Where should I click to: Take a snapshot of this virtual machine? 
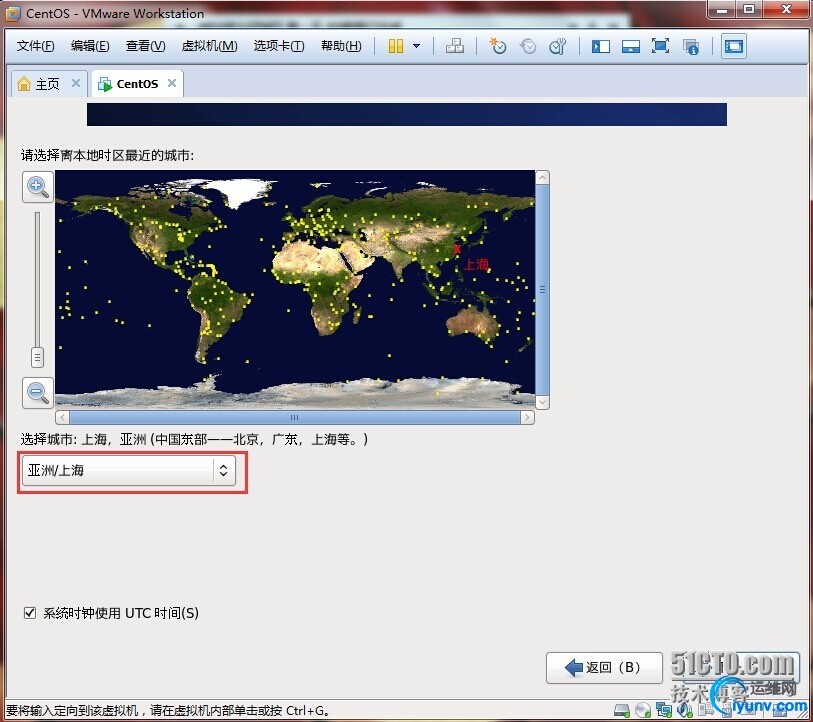(498, 46)
